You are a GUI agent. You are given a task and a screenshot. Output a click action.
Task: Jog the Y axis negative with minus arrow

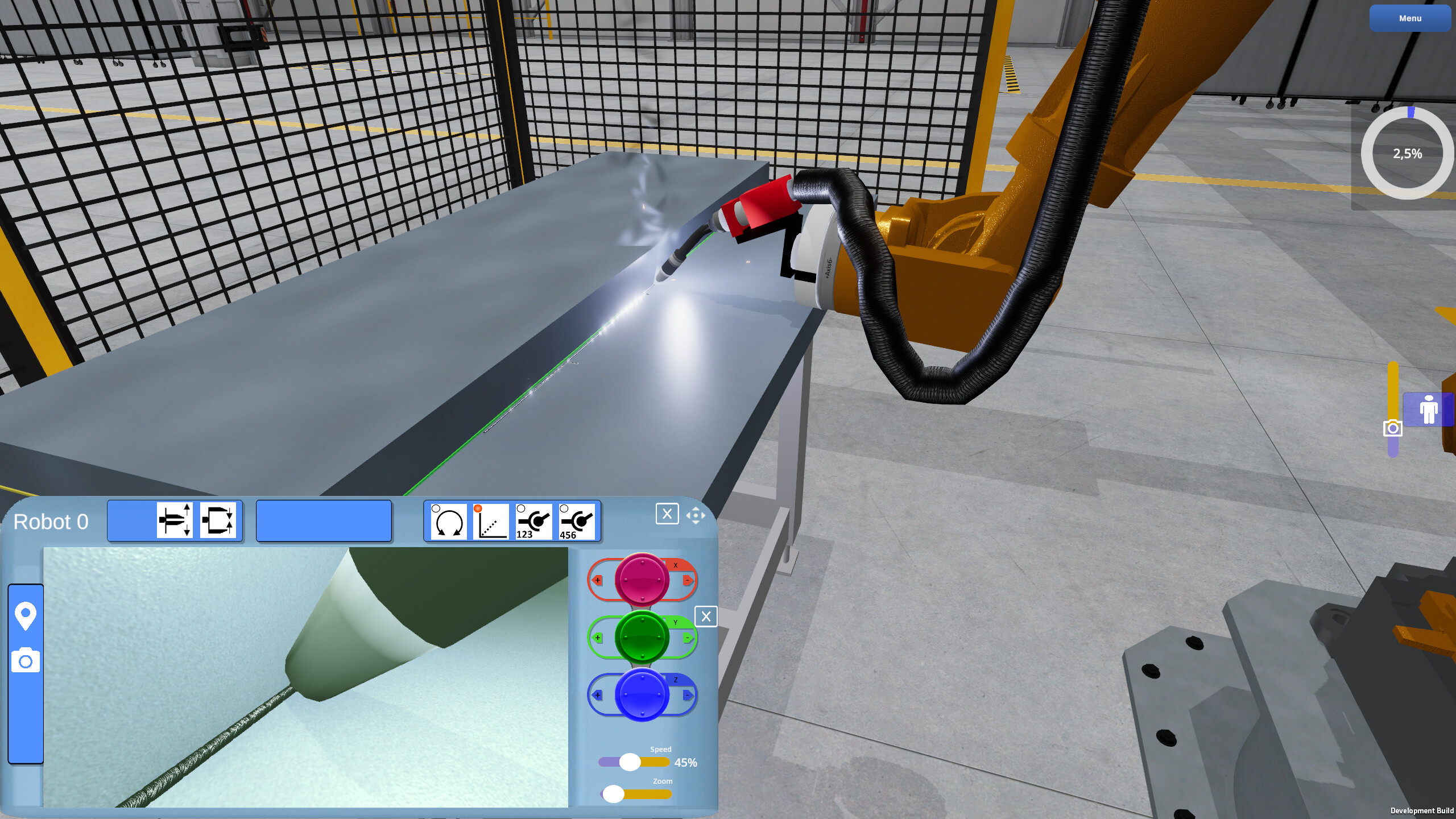pyautogui.click(x=687, y=638)
